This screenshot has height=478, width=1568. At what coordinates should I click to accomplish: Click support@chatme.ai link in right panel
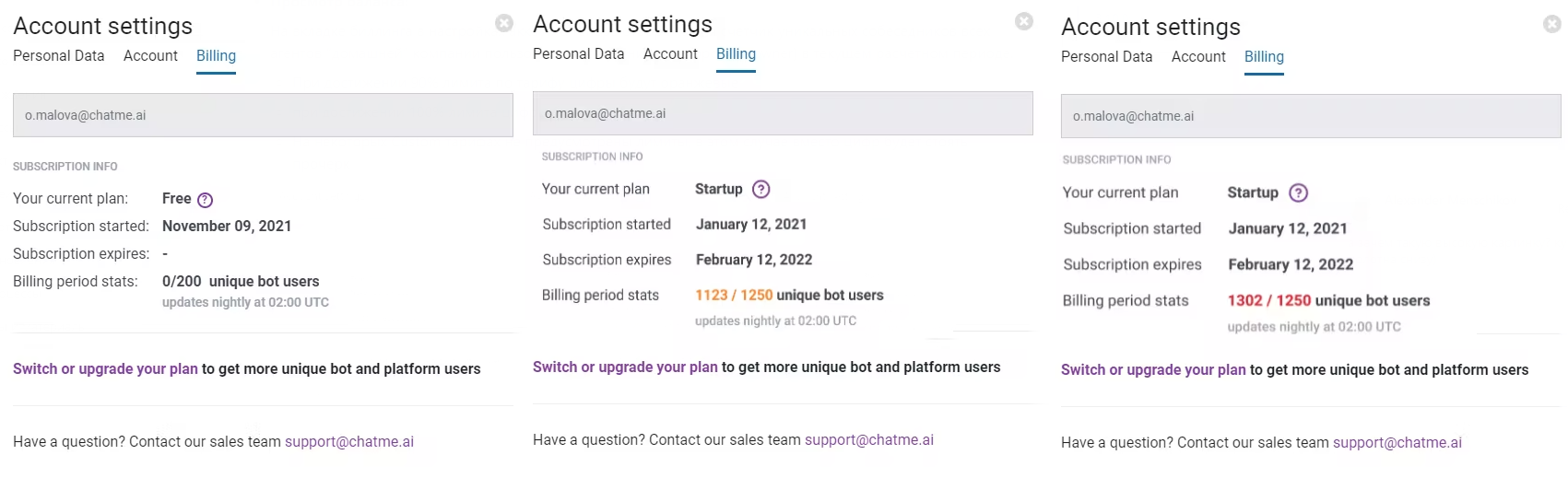click(1397, 442)
